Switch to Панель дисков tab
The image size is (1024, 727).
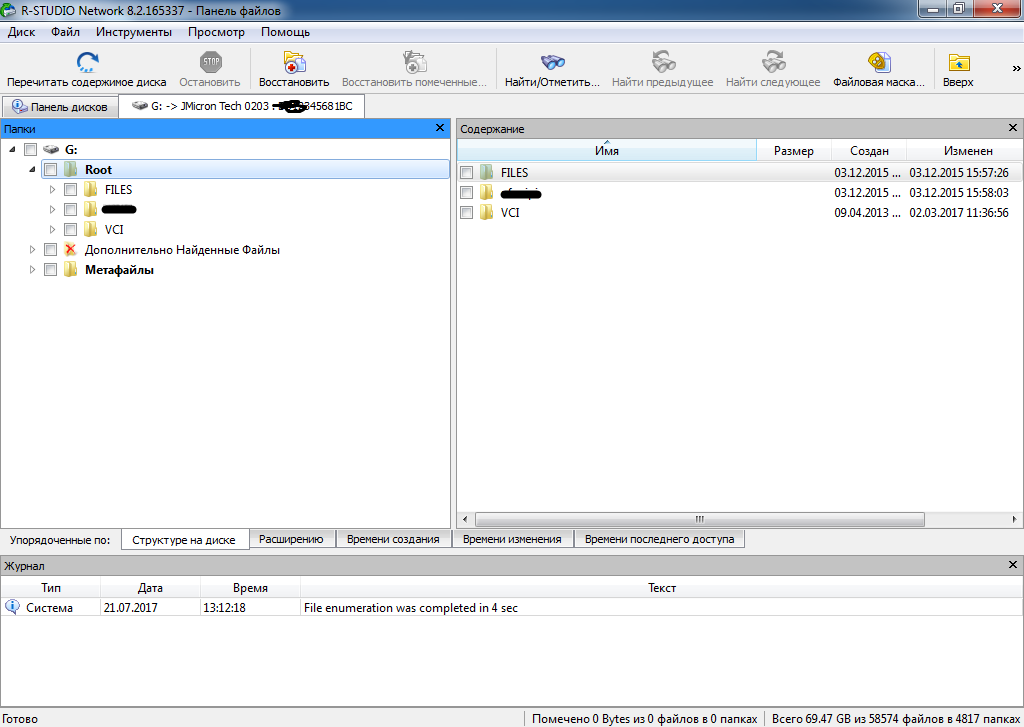pos(59,106)
